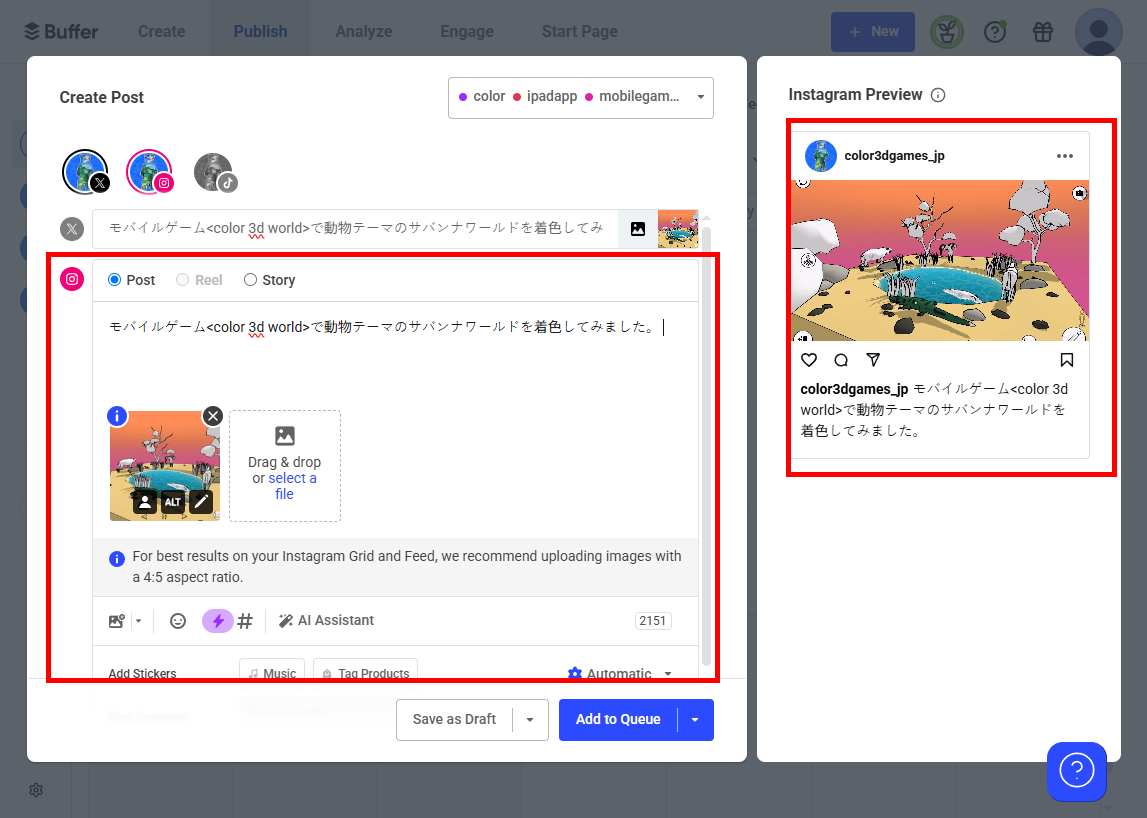
Task: Open the three-dot menu in preview
Action: 1065,156
